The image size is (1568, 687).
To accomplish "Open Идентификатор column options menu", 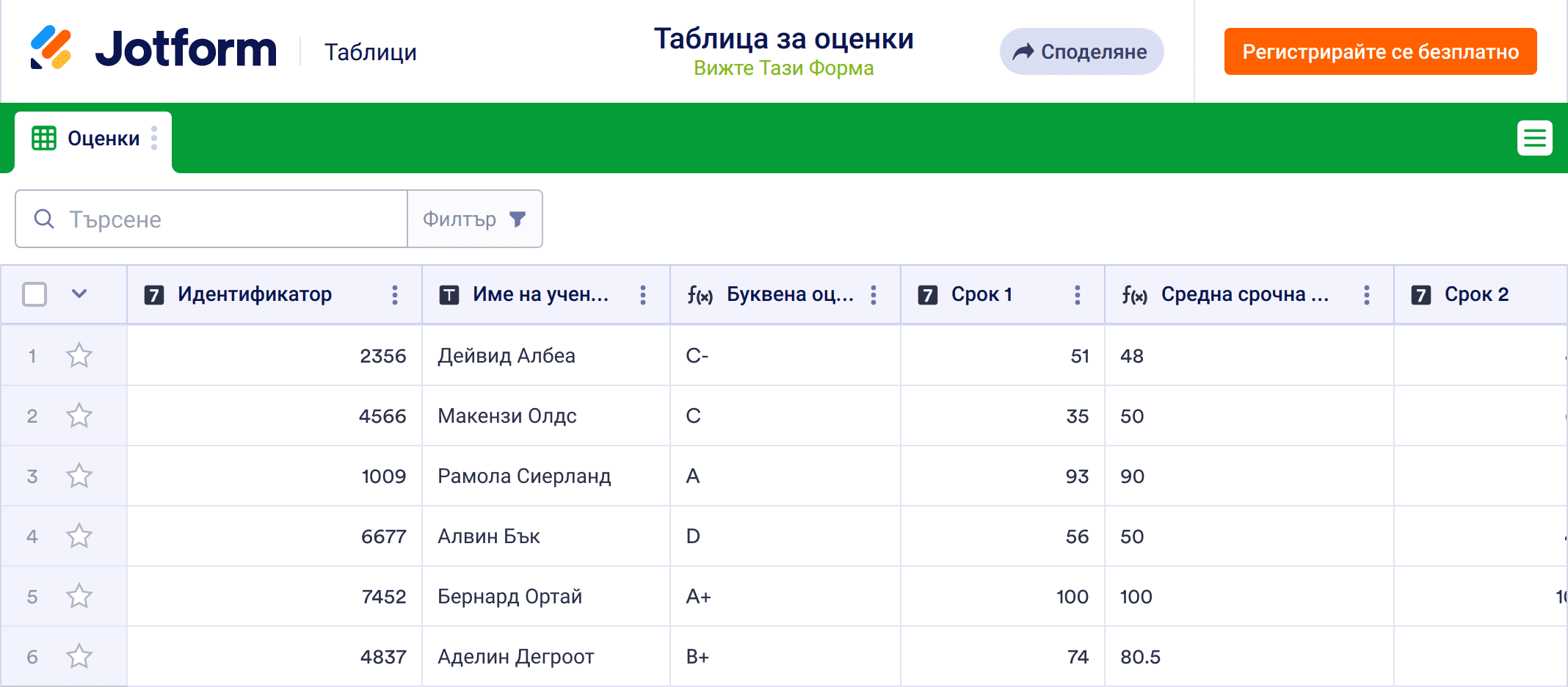I will coord(395,295).
